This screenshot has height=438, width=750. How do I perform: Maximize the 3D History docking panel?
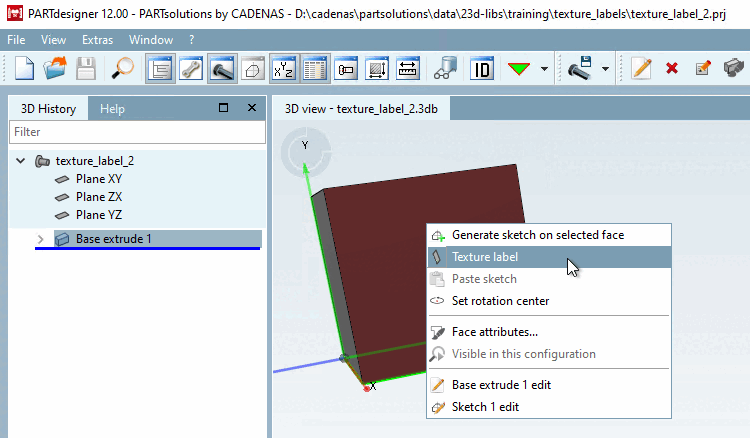[x=223, y=108]
